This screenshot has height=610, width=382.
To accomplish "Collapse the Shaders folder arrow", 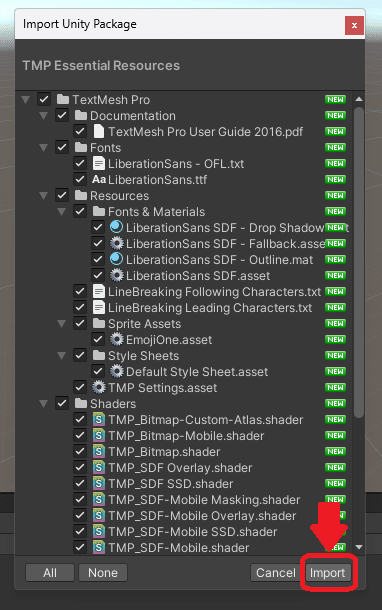I will [44, 403].
